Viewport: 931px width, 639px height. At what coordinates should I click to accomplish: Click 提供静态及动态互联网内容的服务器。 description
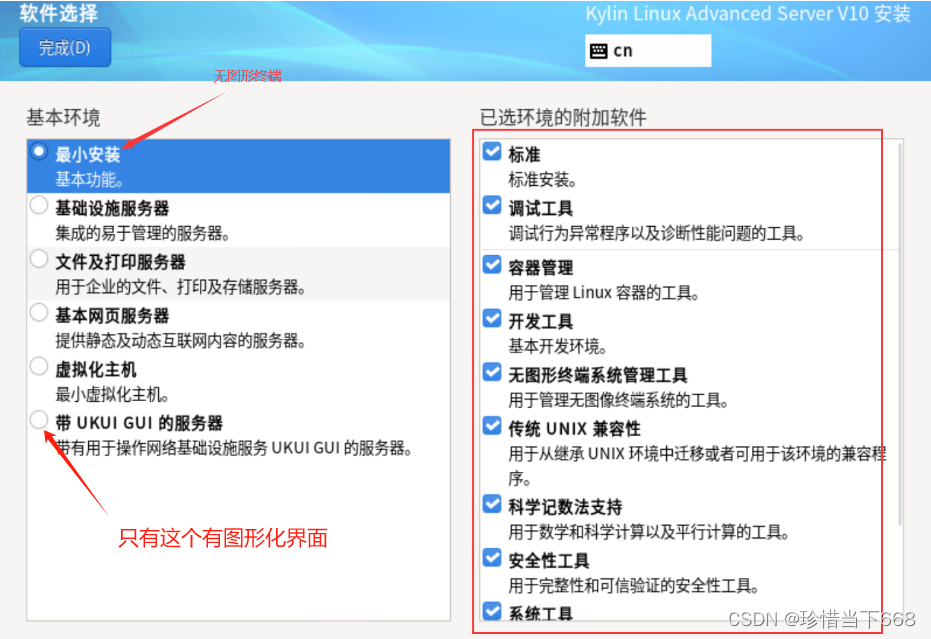[x=180, y=340]
